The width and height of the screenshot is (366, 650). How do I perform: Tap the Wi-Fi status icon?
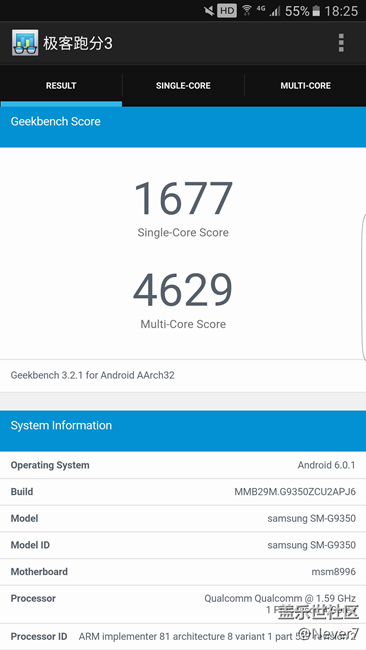tap(247, 10)
